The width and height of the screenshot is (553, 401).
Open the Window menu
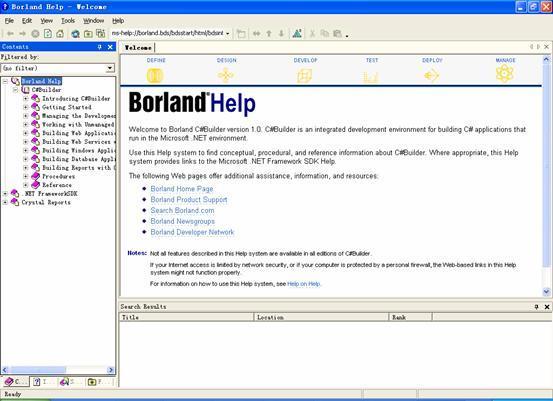tap(93, 21)
